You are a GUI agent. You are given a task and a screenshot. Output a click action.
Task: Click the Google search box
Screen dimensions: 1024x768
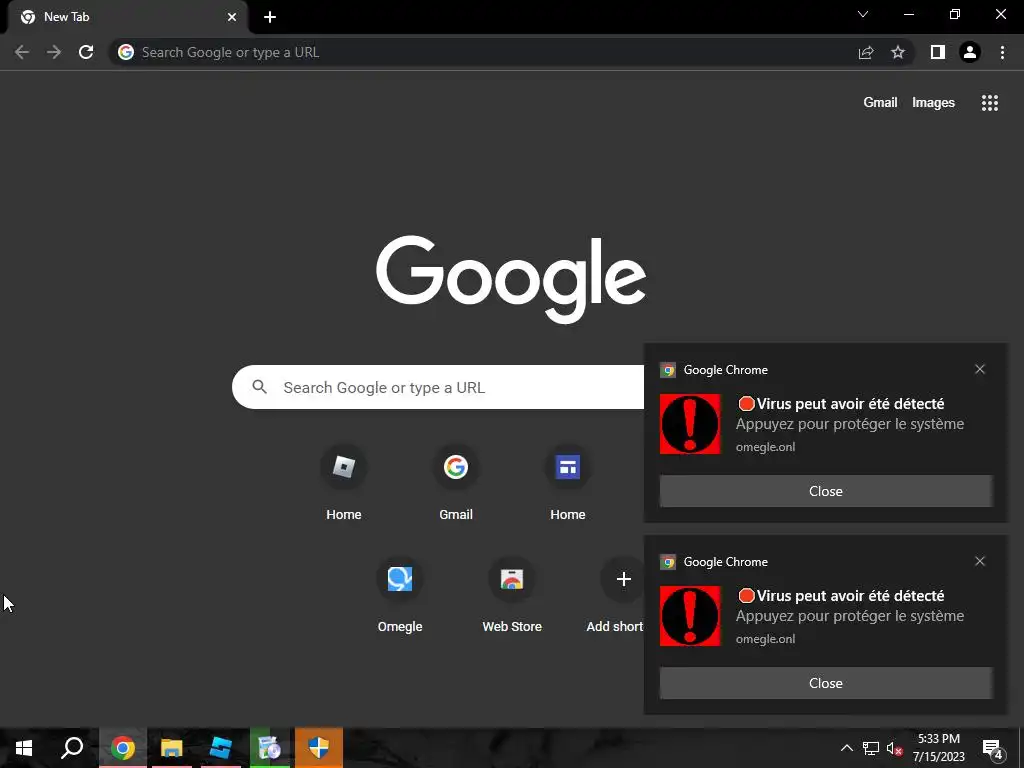coord(438,387)
